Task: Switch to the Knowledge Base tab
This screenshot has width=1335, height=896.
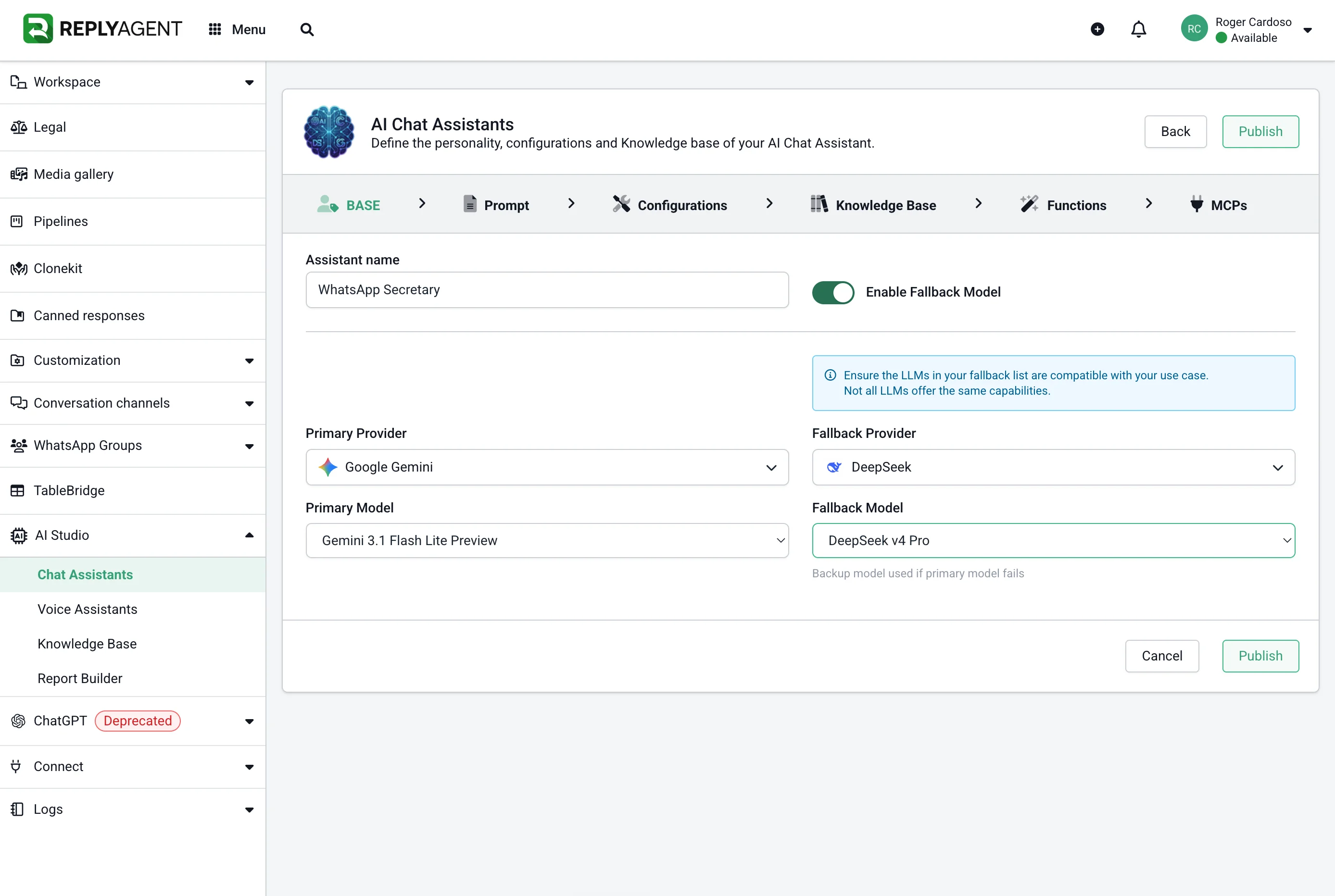Action: (x=873, y=205)
